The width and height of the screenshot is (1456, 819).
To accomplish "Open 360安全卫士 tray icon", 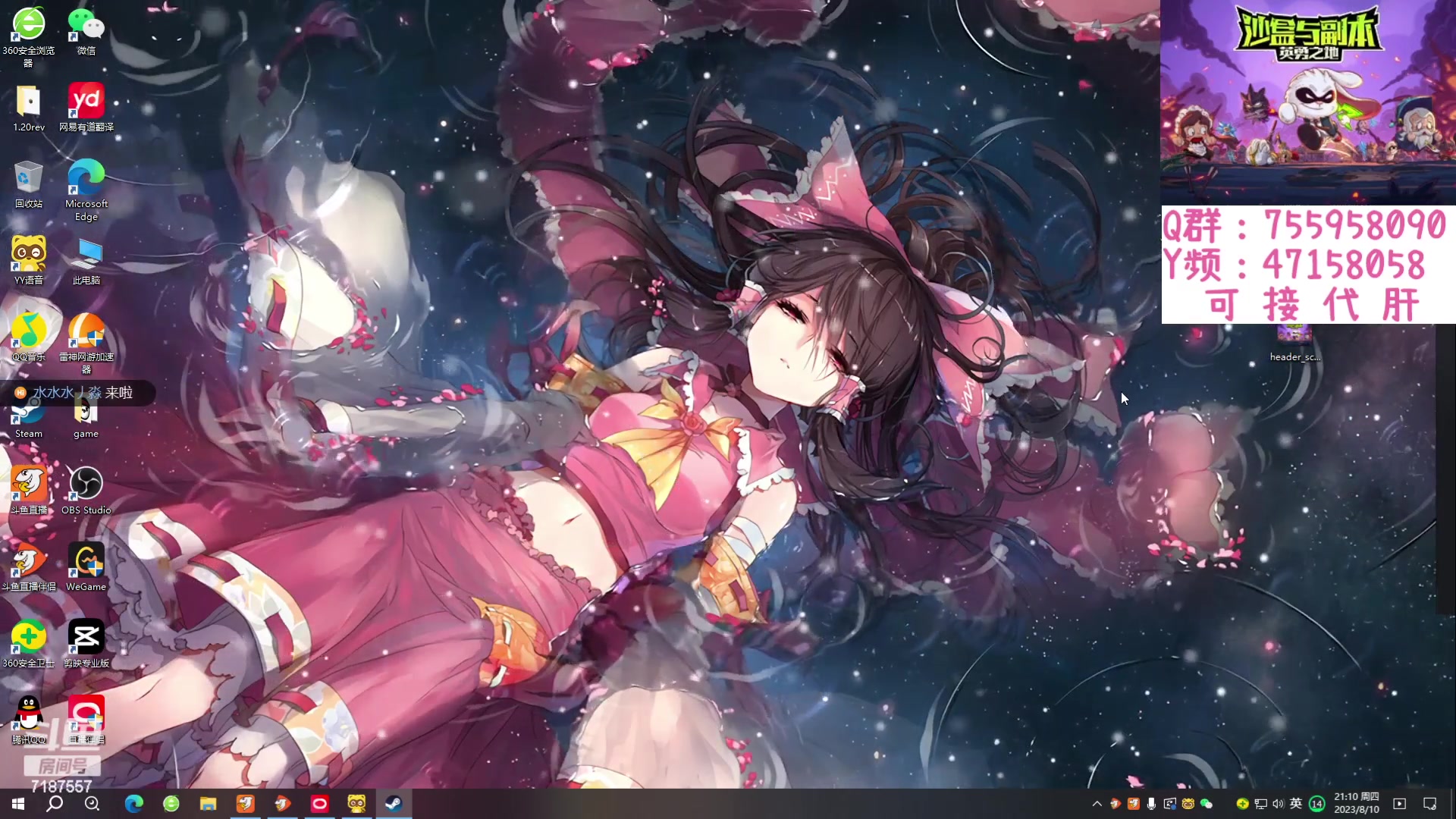I will tap(1242, 804).
